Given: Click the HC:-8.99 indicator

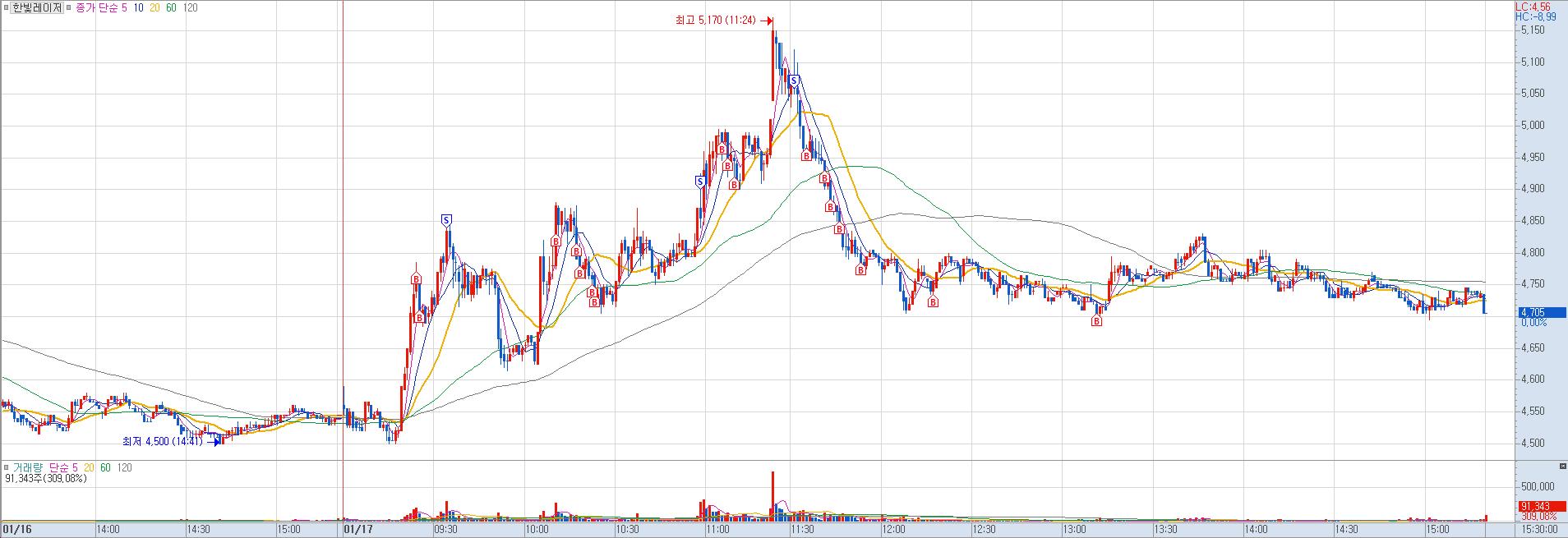Looking at the screenshot, I should point(1535,16).
